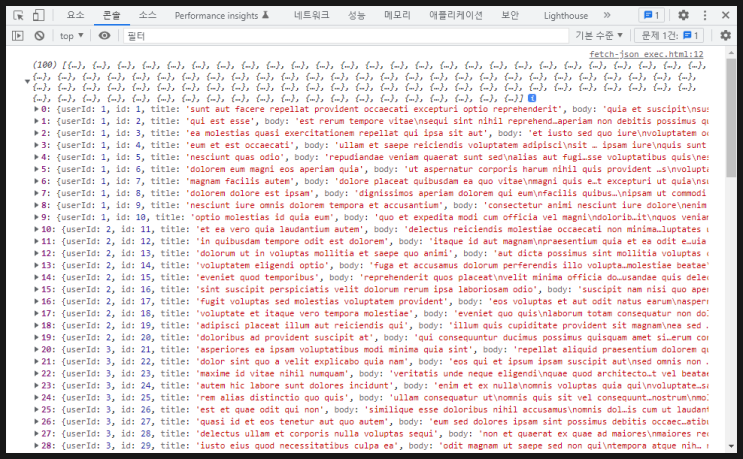Image resolution: width=743 pixels, height=459 pixels.
Task: Expand array item 4 'nesciunt quas odio'
Action: pos(36,157)
